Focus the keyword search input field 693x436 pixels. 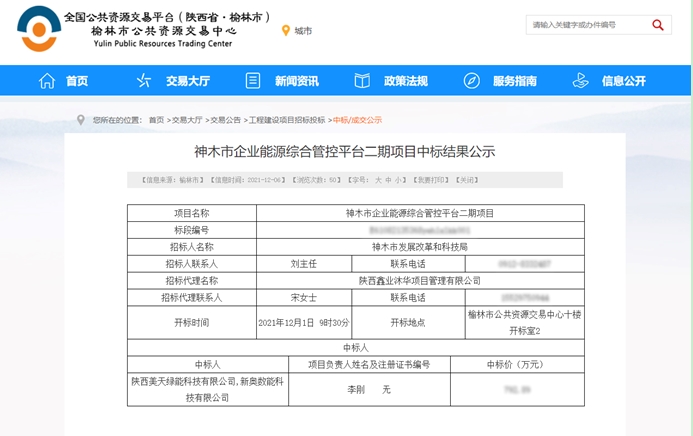pos(588,25)
